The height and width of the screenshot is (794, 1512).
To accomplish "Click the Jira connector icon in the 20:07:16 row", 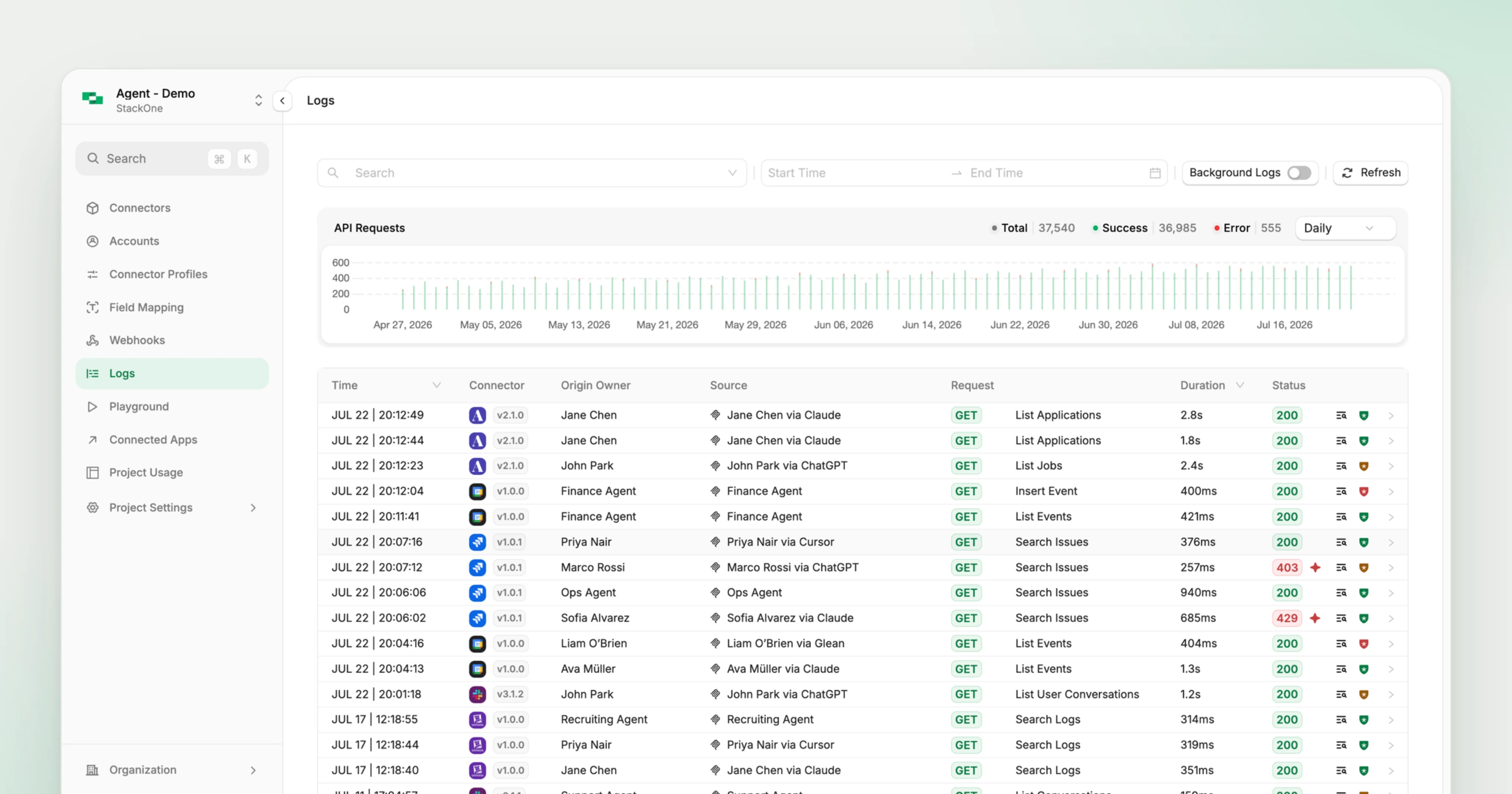I will pyautogui.click(x=477, y=542).
